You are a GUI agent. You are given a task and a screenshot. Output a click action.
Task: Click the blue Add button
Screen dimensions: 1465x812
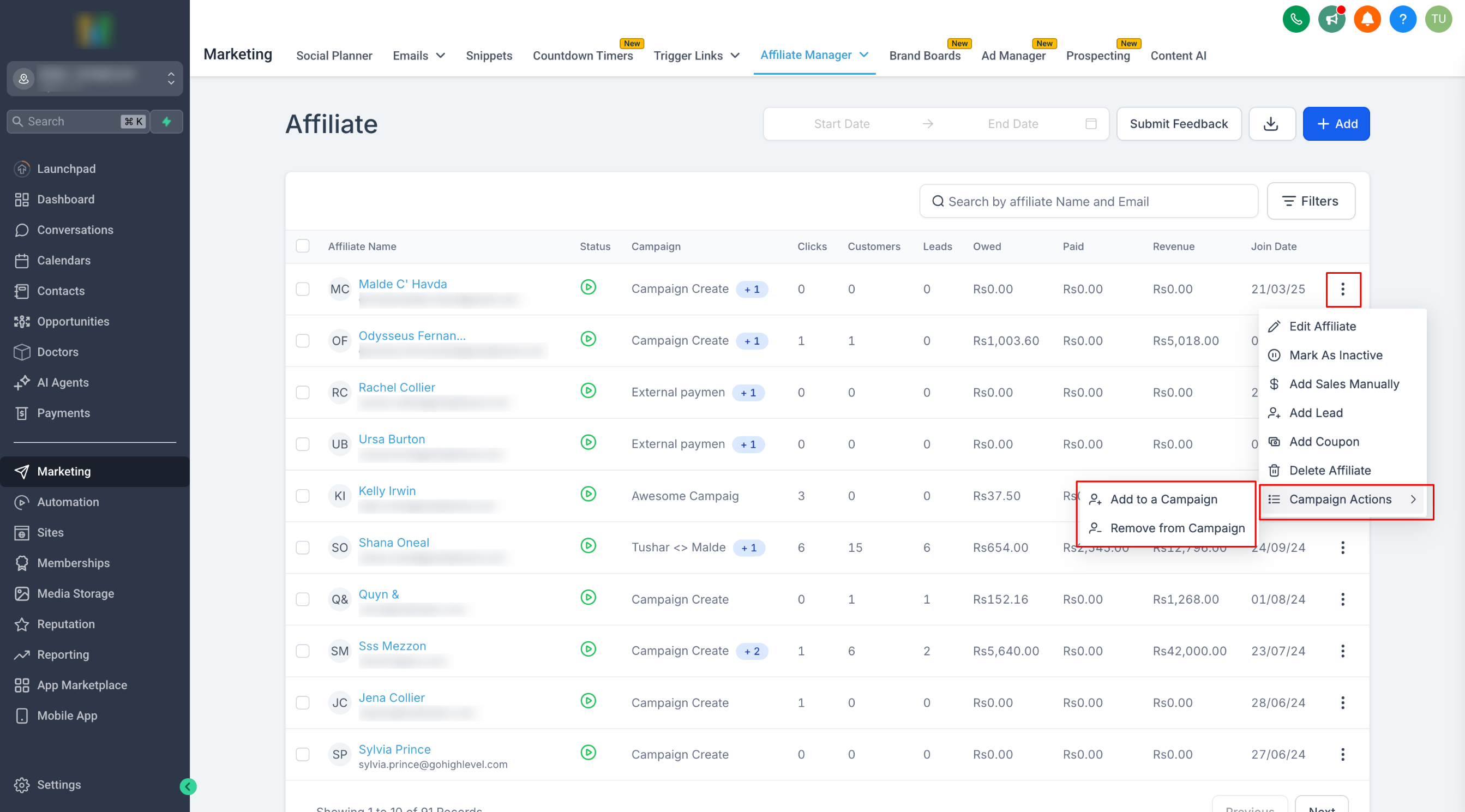[x=1335, y=124]
